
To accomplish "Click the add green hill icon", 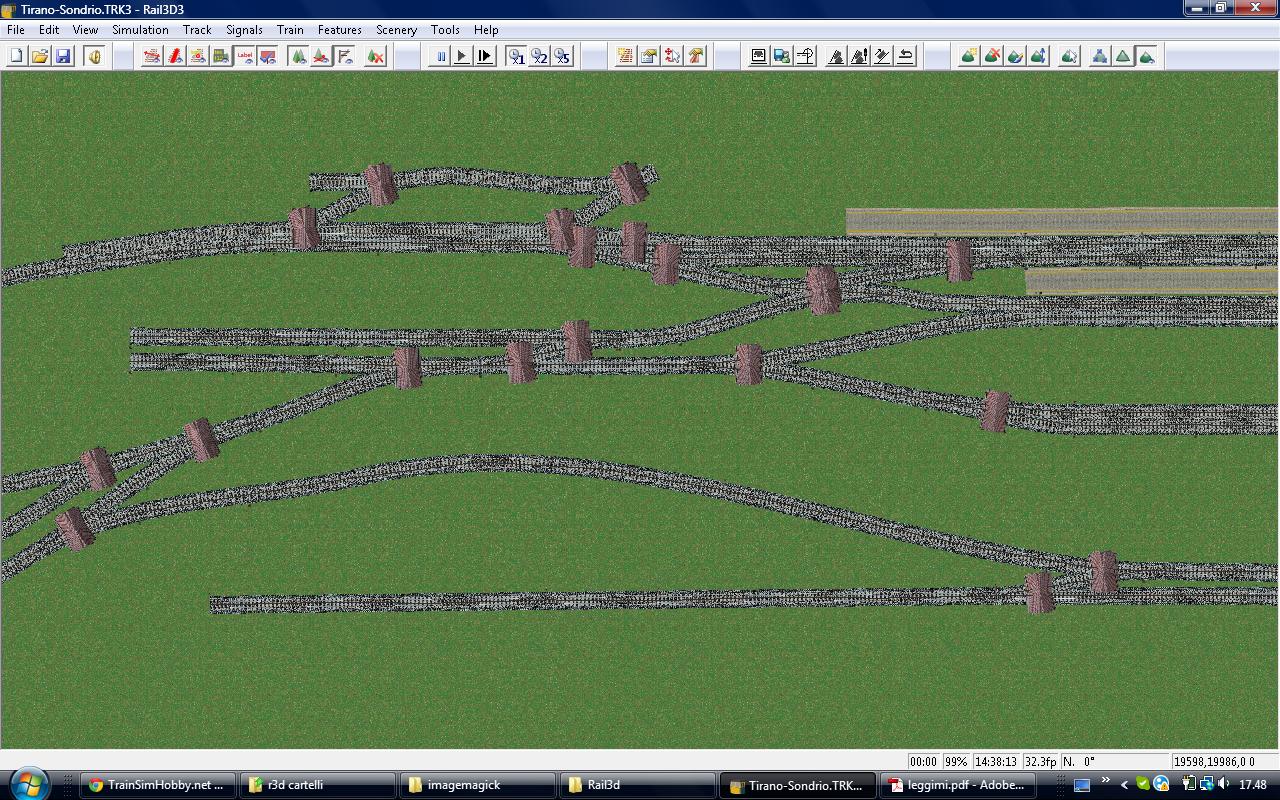I will pyautogui.click(x=969, y=56).
